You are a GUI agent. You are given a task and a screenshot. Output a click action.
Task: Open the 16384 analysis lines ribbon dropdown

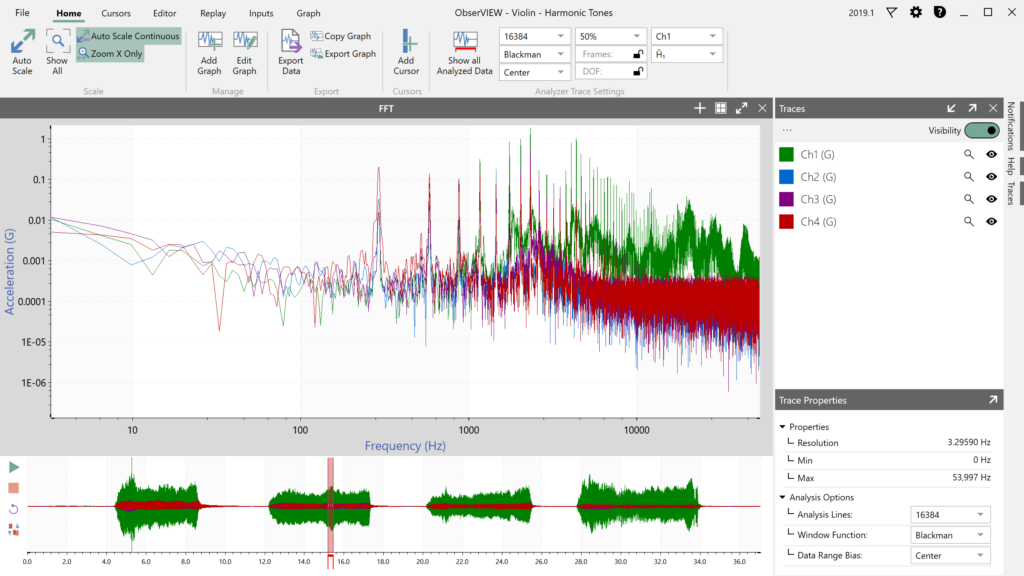click(x=534, y=36)
